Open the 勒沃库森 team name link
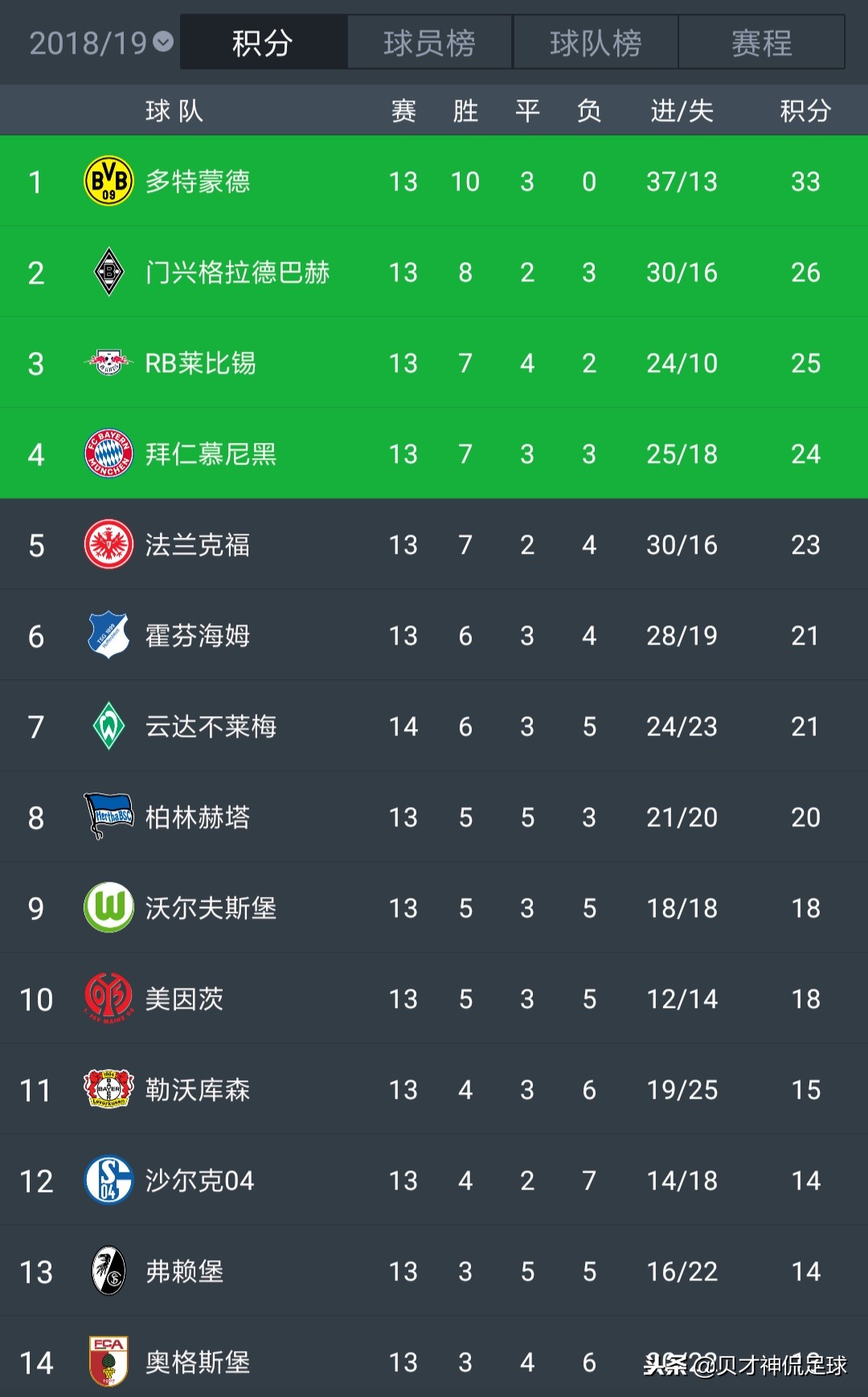 (x=197, y=1090)
